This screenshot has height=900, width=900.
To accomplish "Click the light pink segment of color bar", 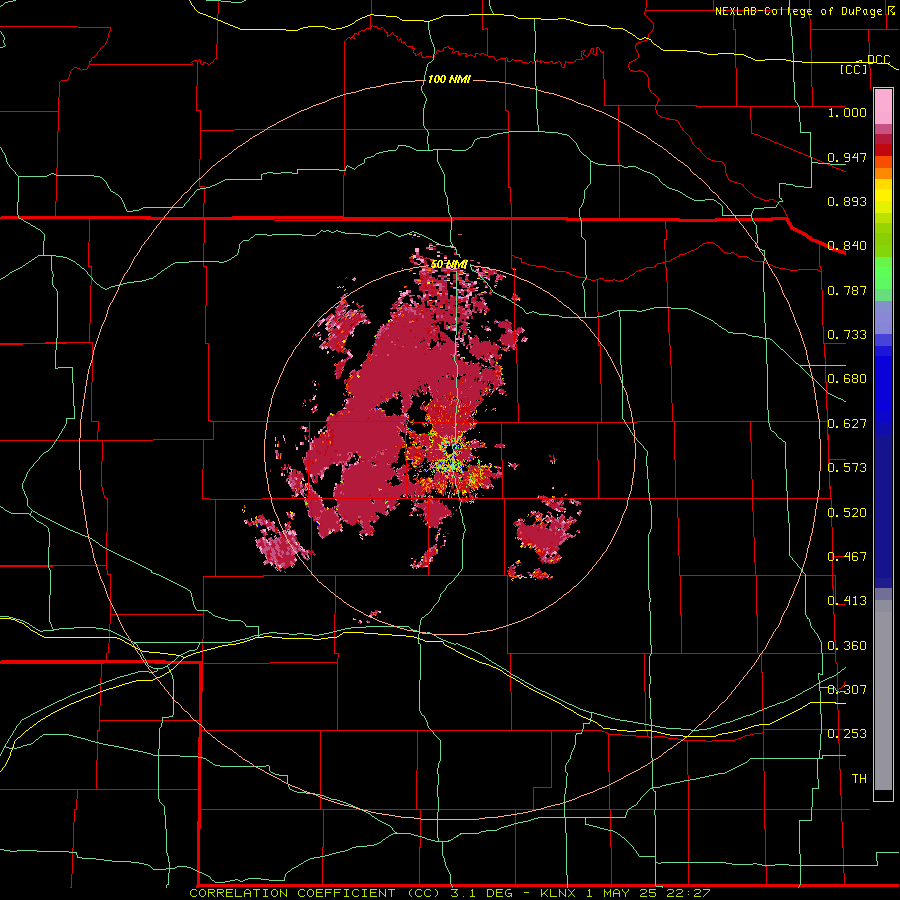I will point(883,107).
